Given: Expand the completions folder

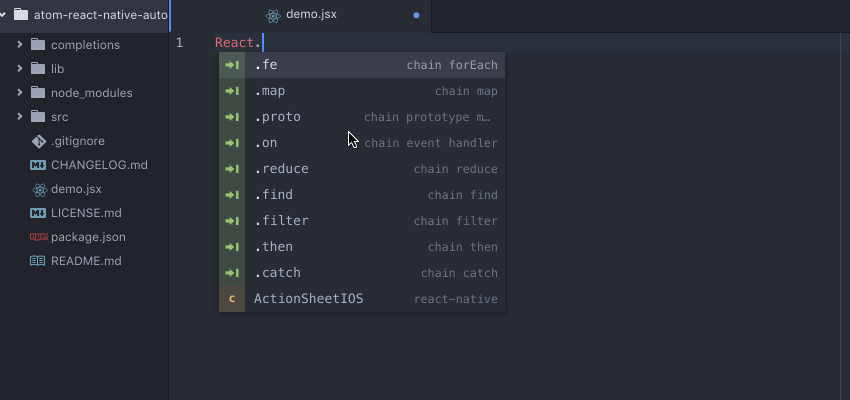Looking at the screenshot, I should tap(20, 45).
